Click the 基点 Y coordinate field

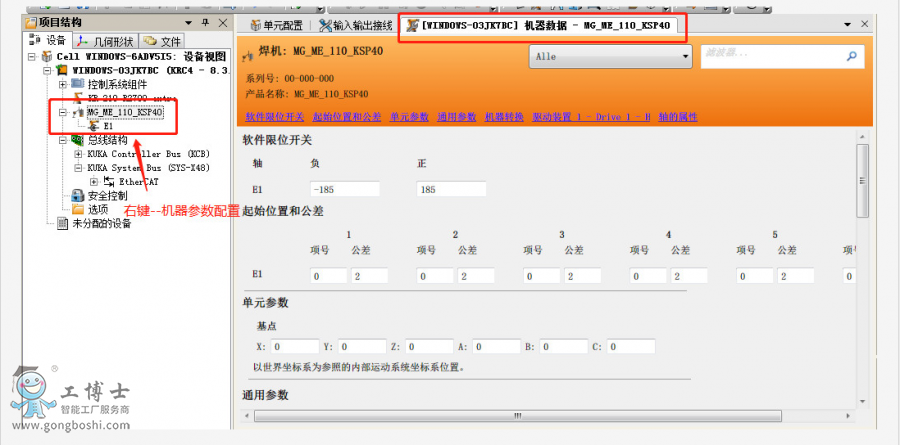point(362,347)
